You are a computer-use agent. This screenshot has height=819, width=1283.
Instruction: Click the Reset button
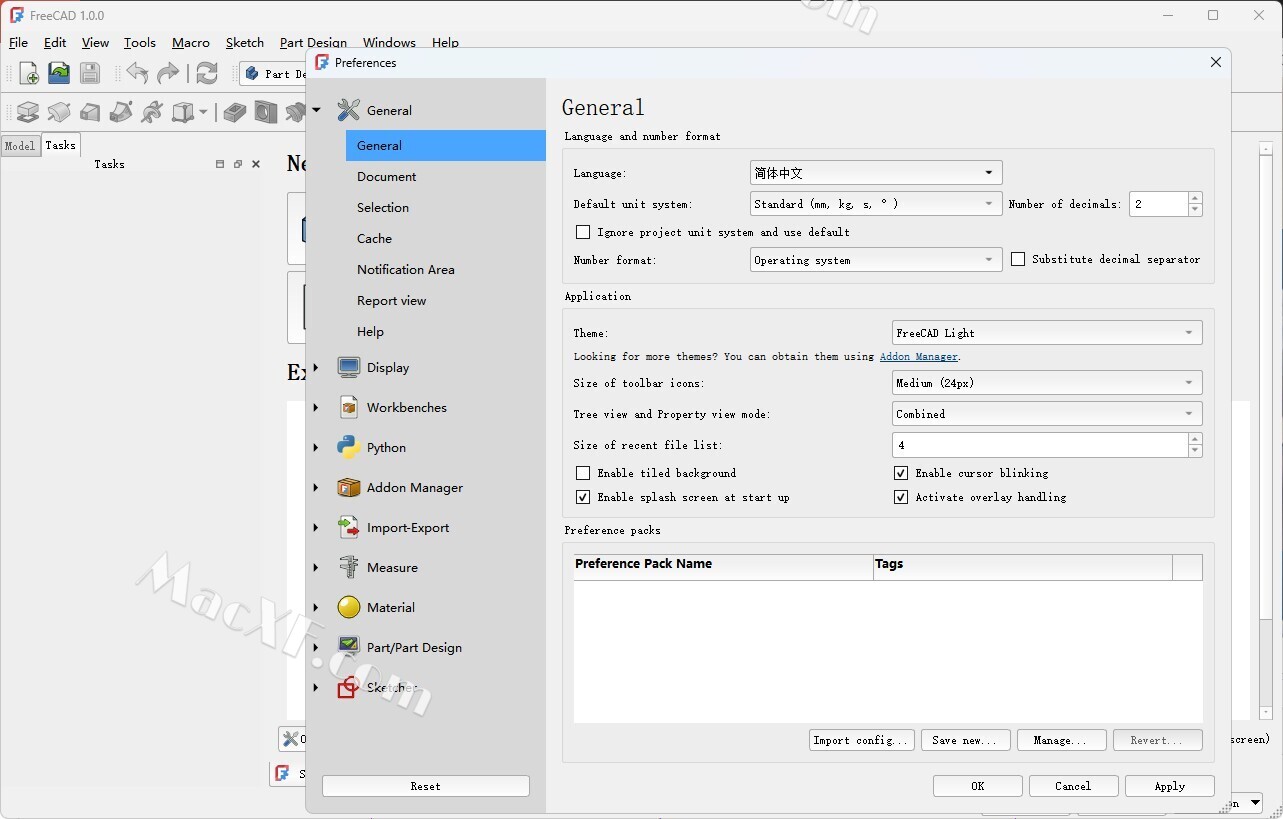tap(426, 786)
